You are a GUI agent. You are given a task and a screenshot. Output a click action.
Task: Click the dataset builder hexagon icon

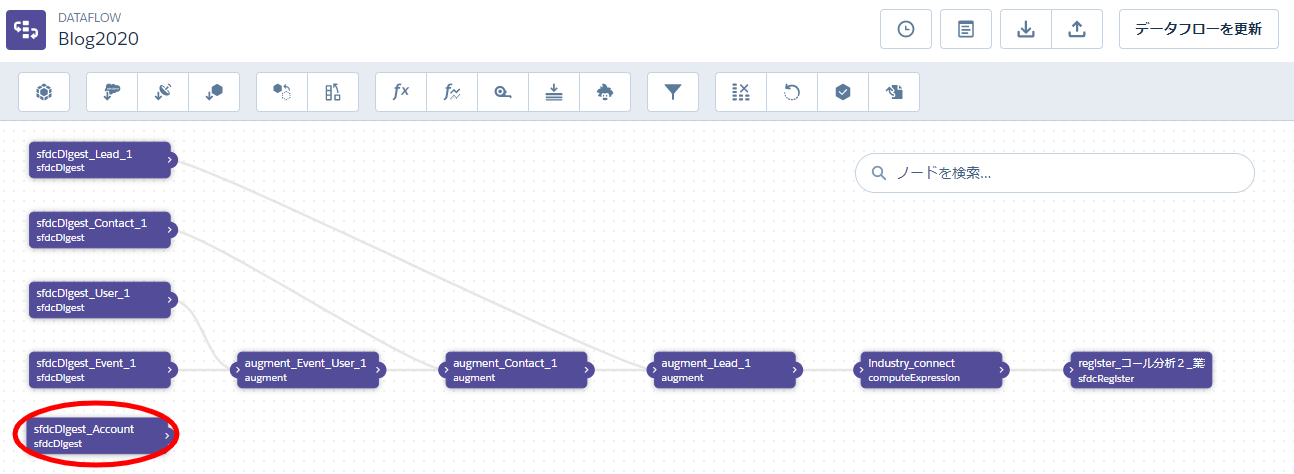click(x=44, y=92)
